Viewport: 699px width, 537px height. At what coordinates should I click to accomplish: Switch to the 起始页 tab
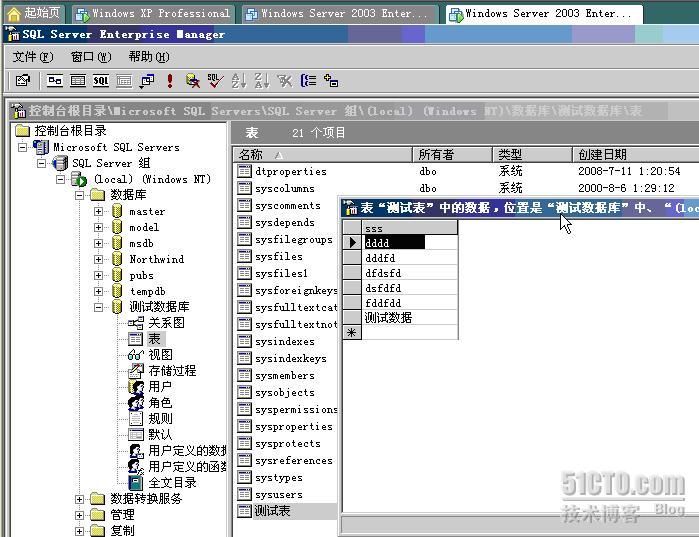coord(34,13)
